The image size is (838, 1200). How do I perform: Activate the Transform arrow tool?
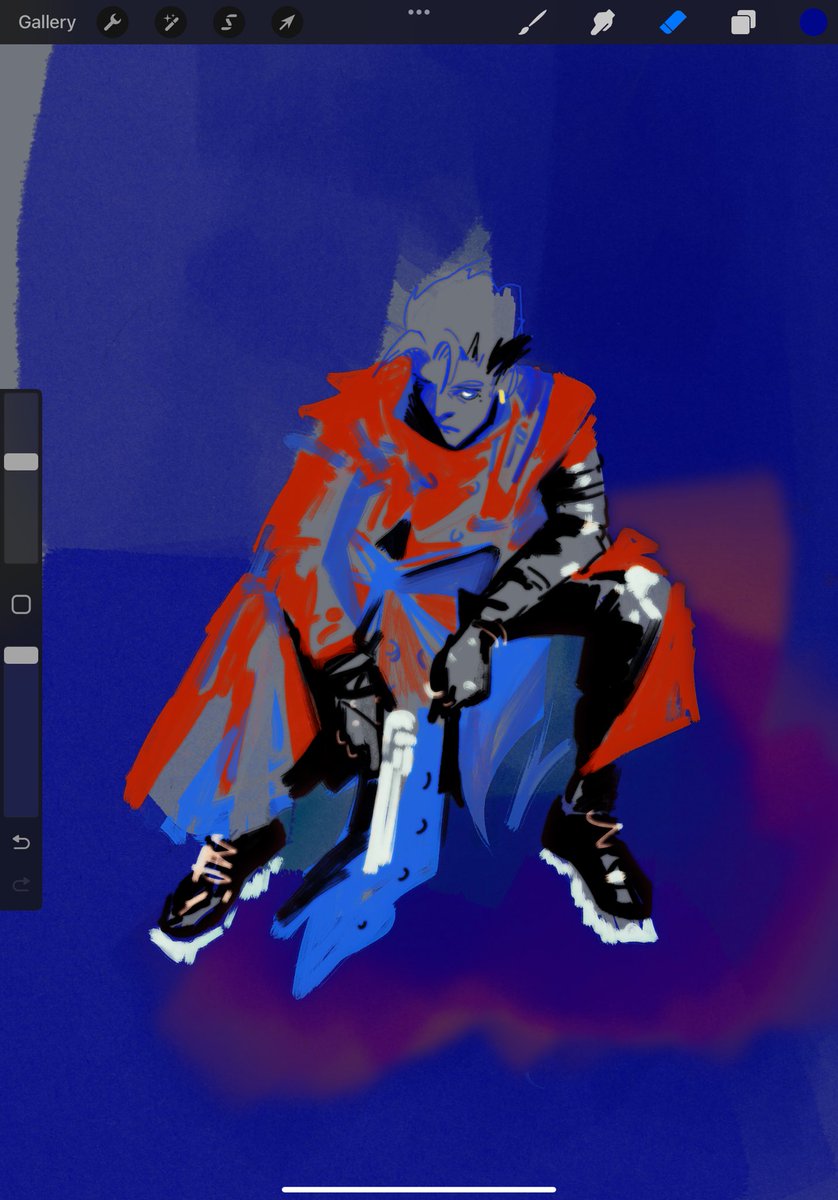287,22
